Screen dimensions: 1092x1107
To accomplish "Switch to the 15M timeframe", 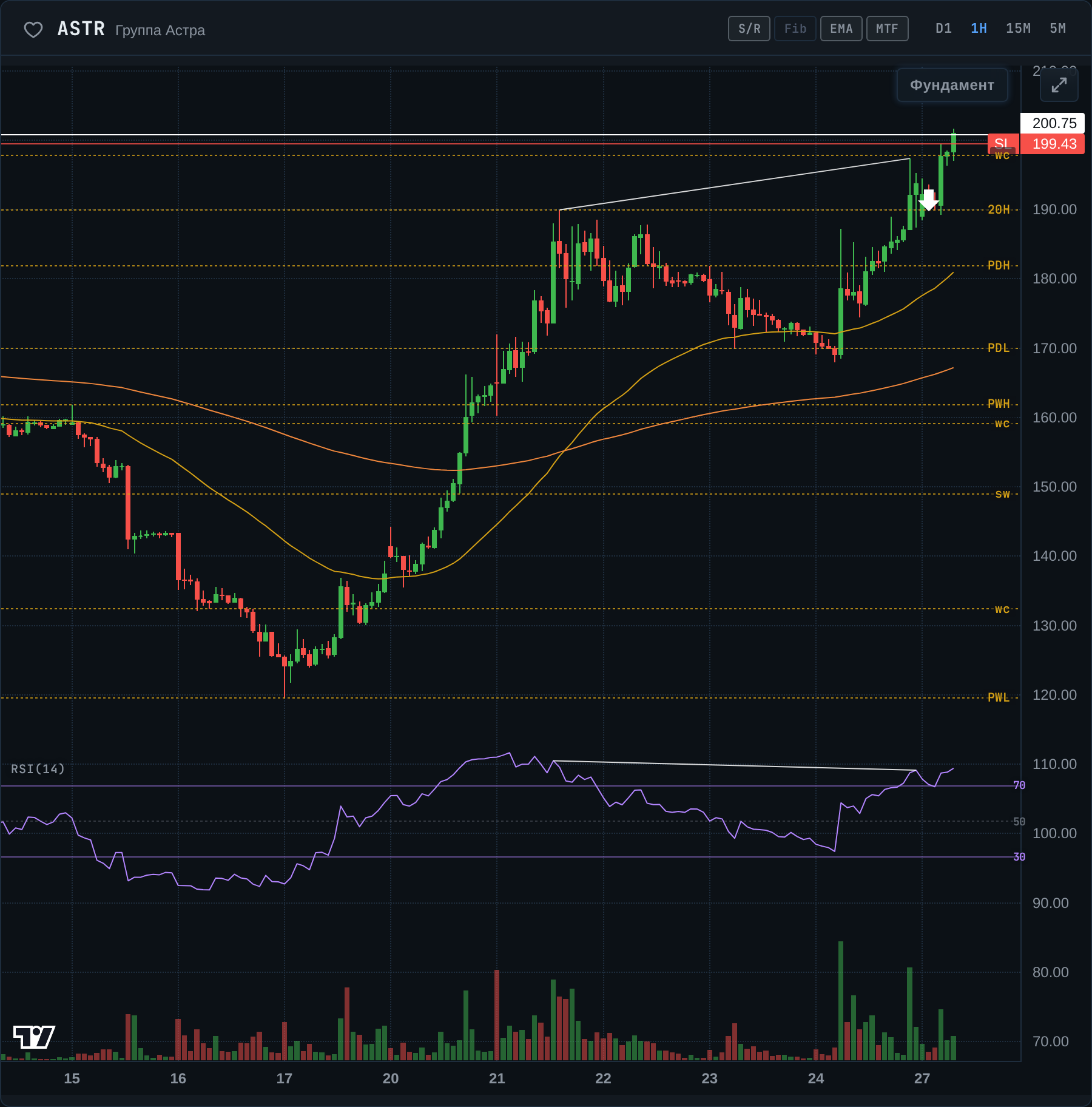I will point(1018,29).
